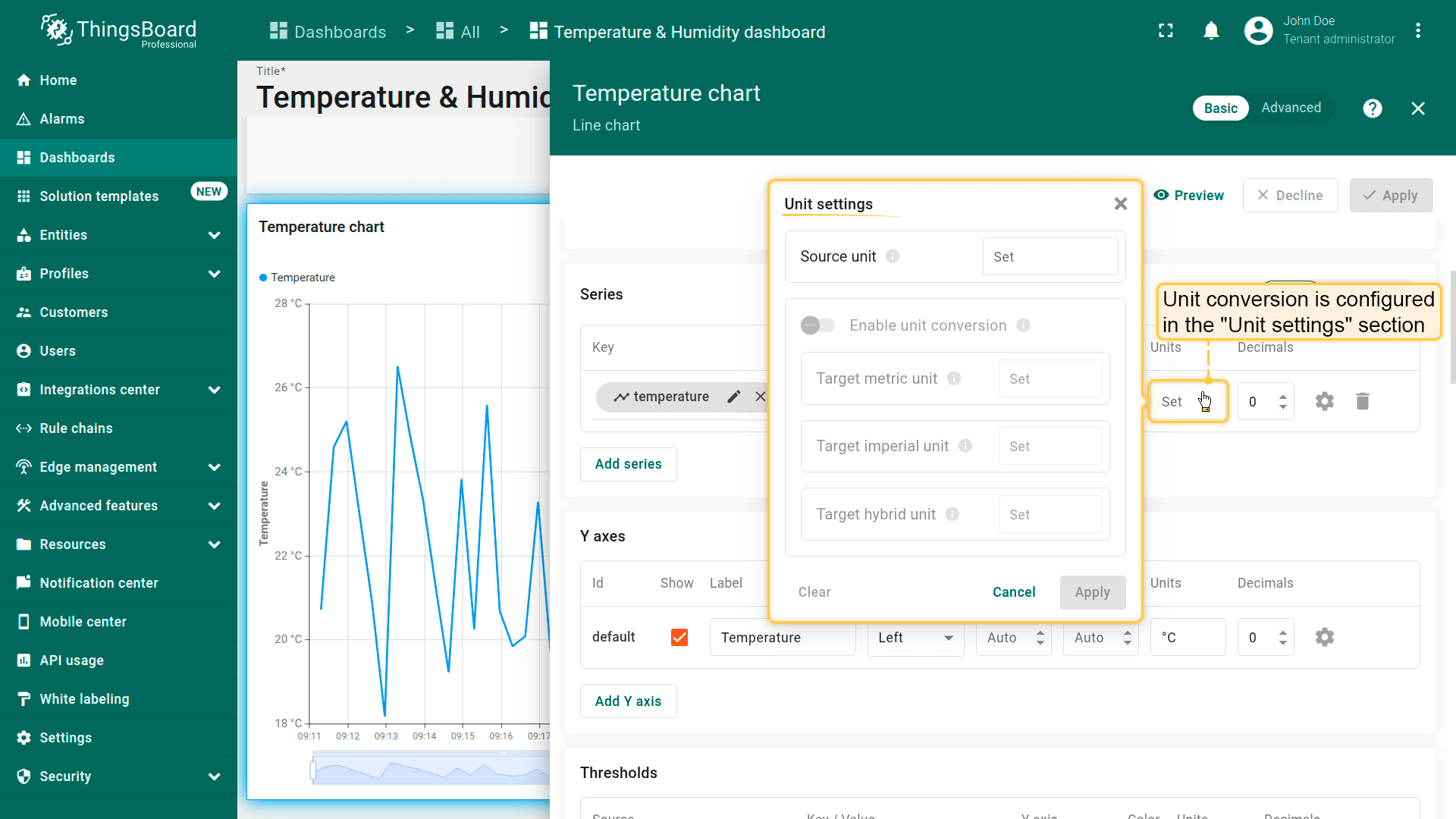The height and width of the screenshot is (819, 1456).
Task: Open user menu three dots icon
Action: coord(1417,31)
